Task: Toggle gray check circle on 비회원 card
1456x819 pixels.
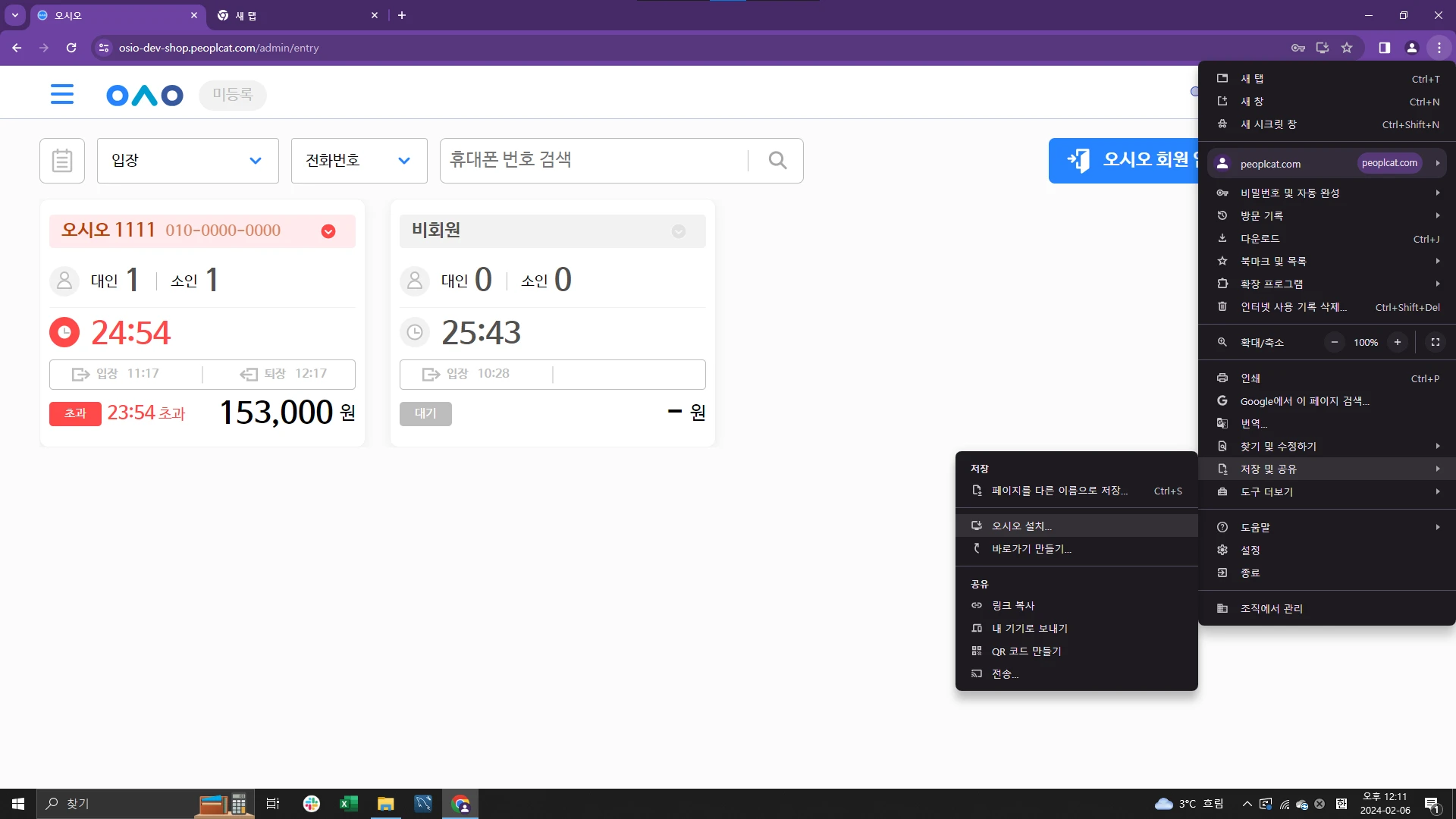Action: pyautogui.click(x=679, y=231)
